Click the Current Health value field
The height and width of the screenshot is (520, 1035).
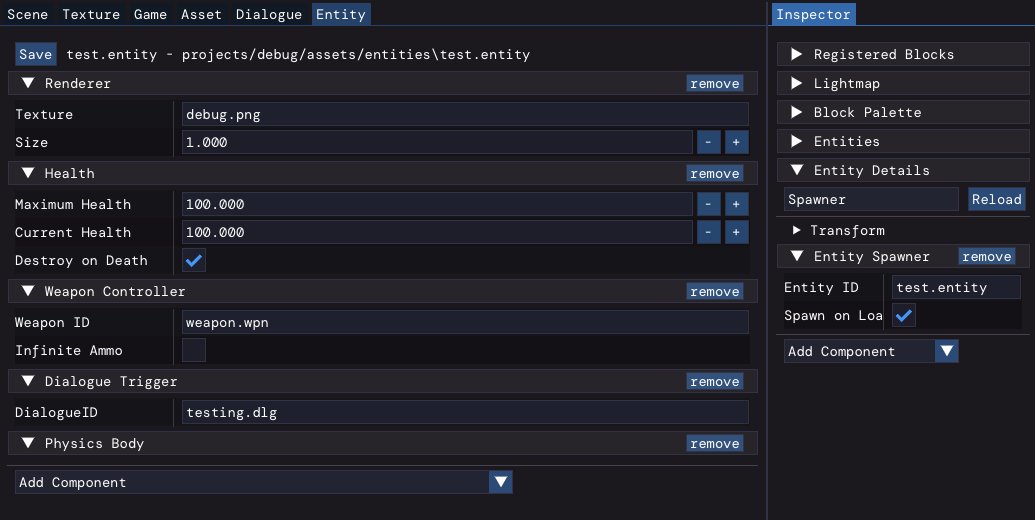[x=437, y=232]
